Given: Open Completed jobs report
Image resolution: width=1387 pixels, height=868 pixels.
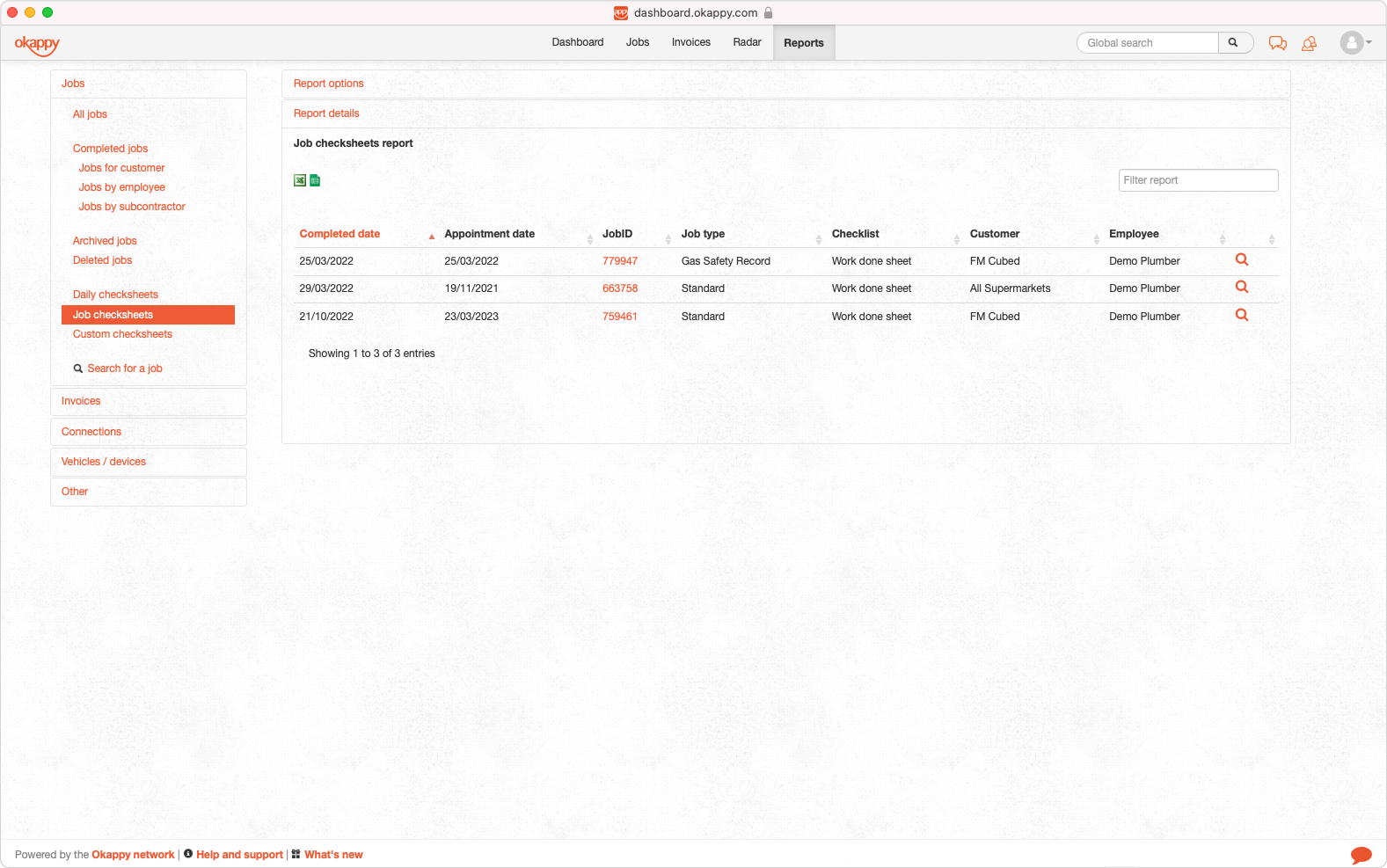Looking at the screenshot, I should 111,149.
